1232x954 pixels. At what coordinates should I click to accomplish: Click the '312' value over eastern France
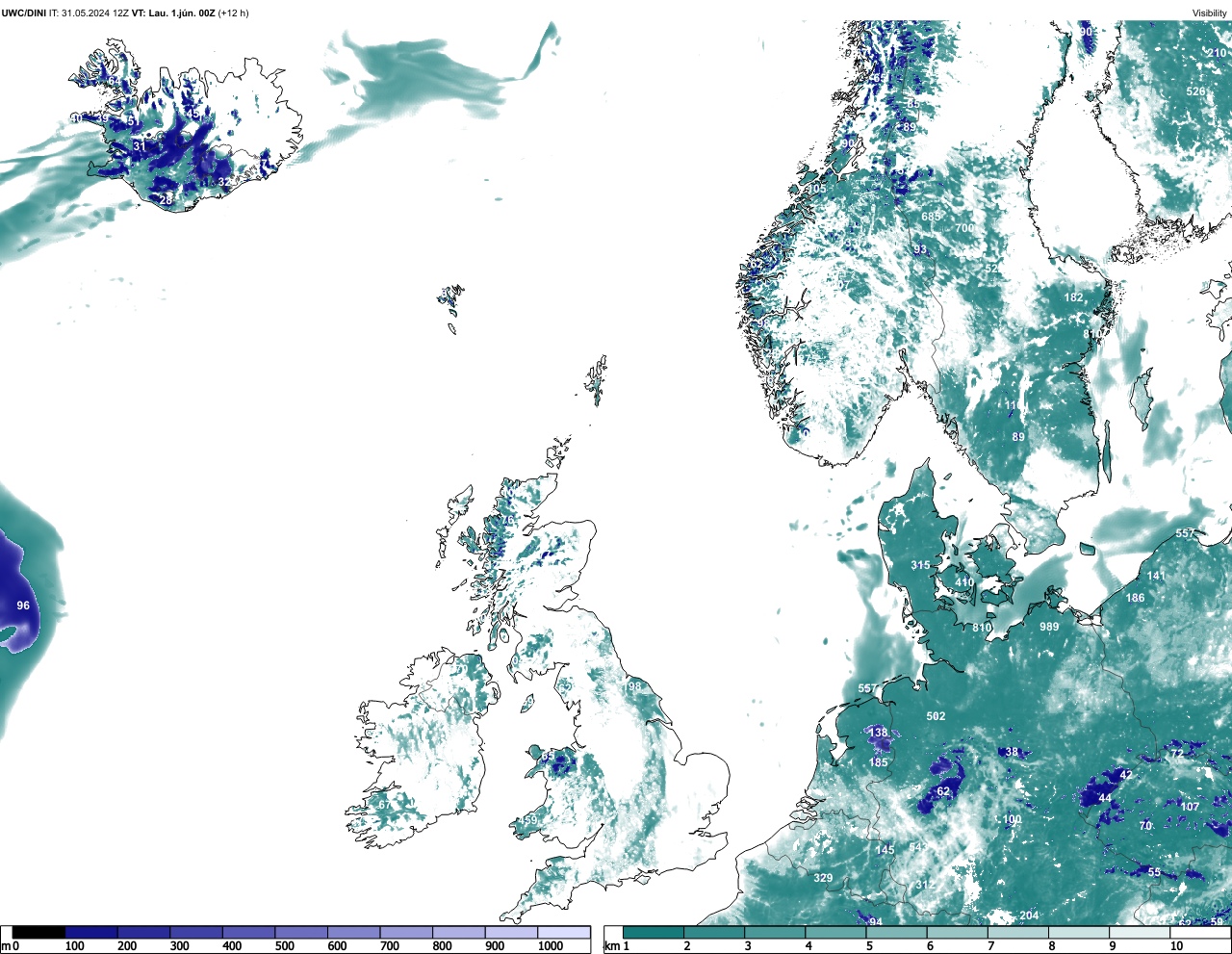925,885
